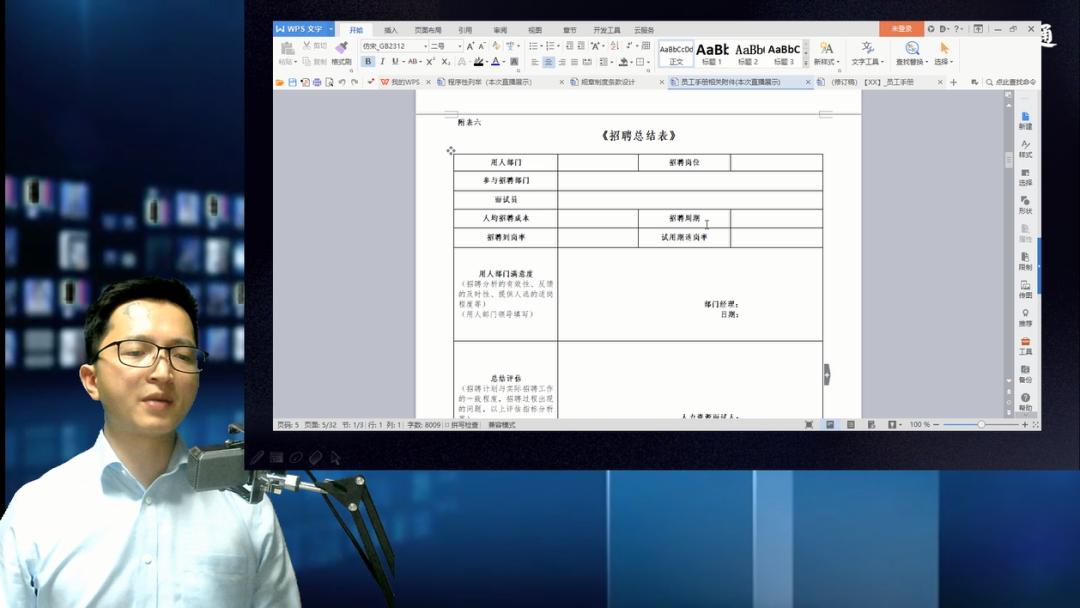
Task: Switch to the 插入 ribbon tab
Action: click(x=388, y=30)
